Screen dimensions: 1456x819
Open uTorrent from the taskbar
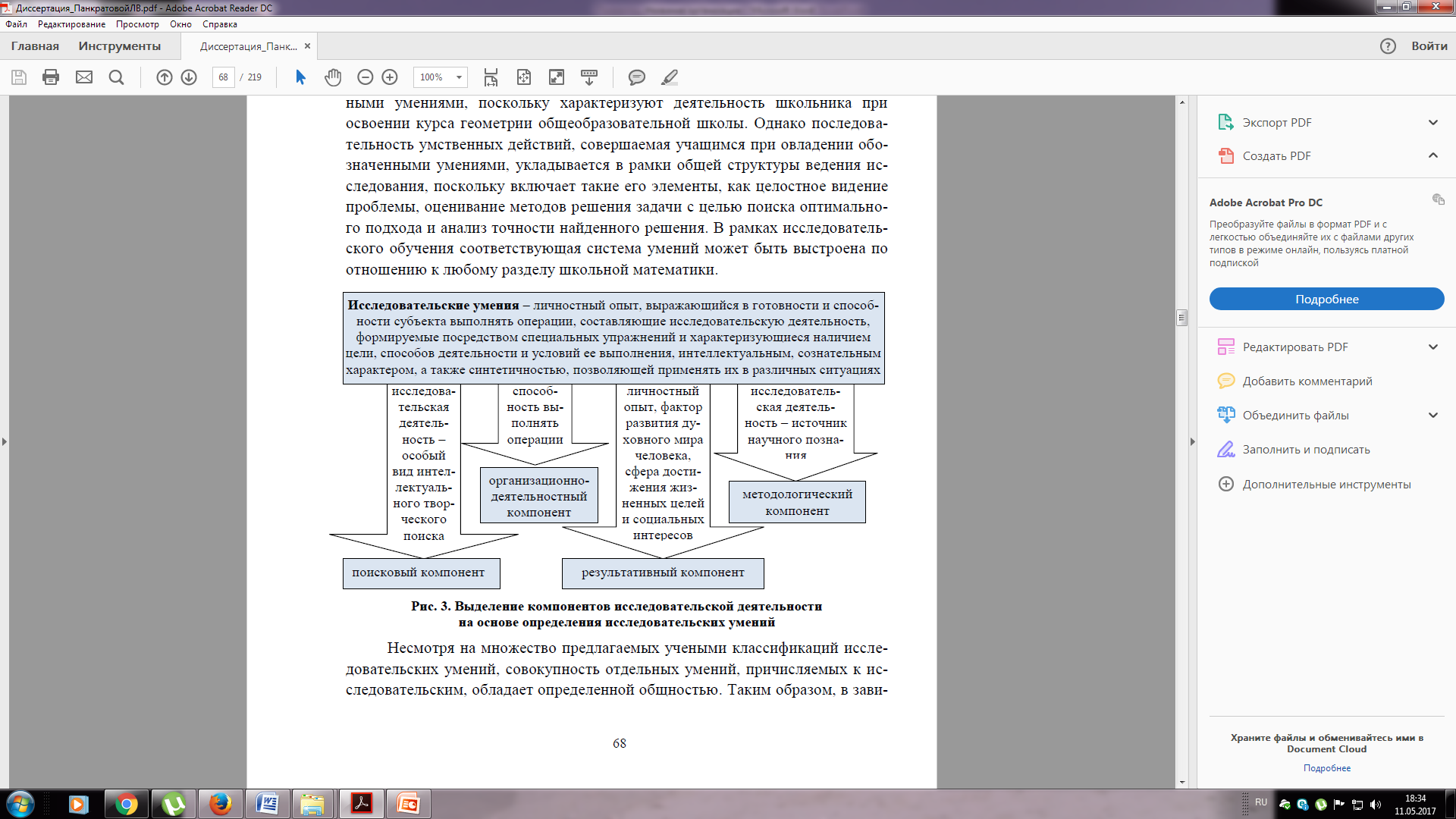coord(174,804)
